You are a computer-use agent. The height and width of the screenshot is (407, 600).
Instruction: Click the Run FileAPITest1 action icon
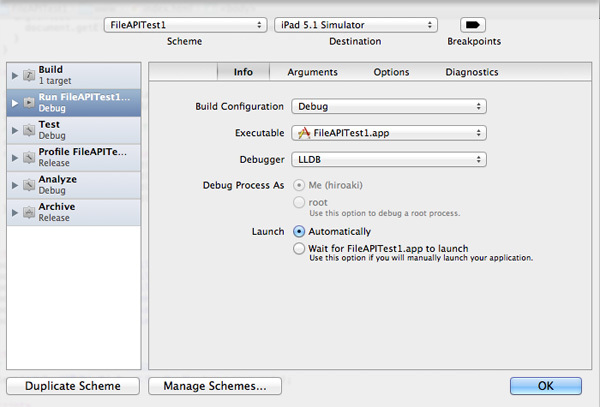click(x=29, y=103)
